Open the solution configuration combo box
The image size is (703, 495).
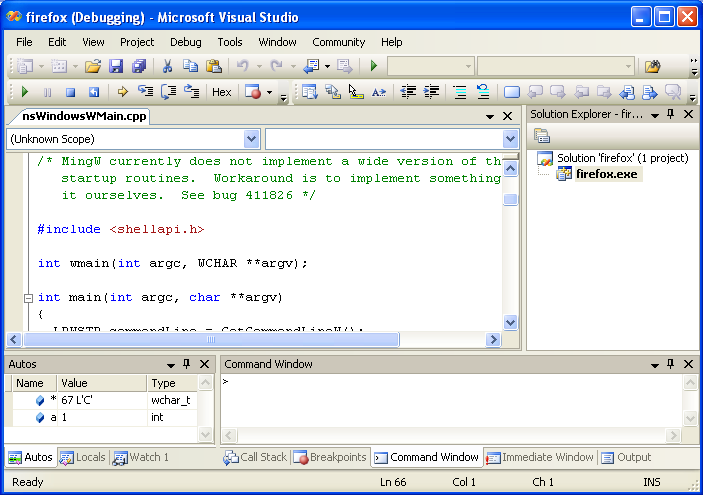[430, 66]
